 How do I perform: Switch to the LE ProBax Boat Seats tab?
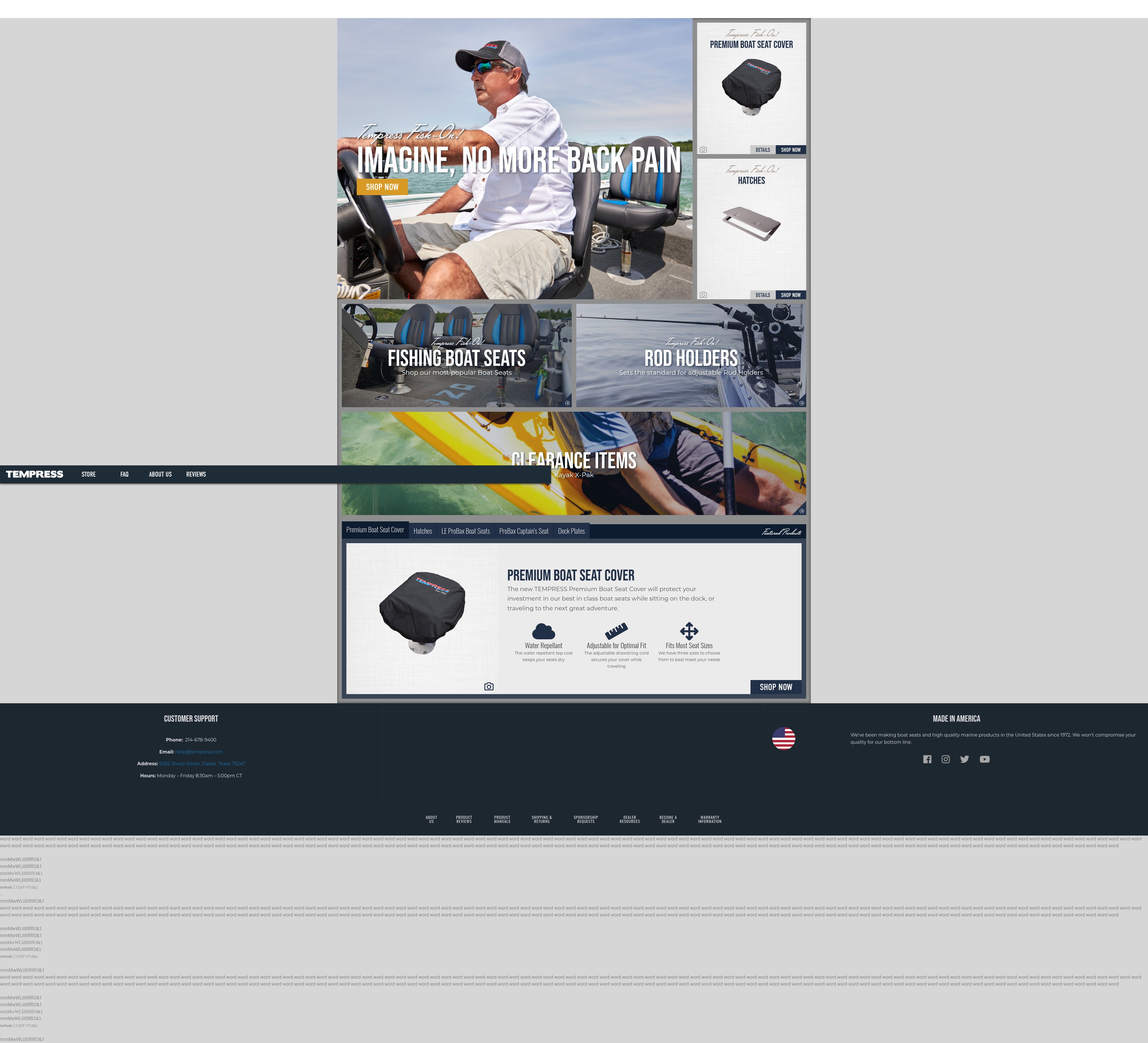(465, 531)
